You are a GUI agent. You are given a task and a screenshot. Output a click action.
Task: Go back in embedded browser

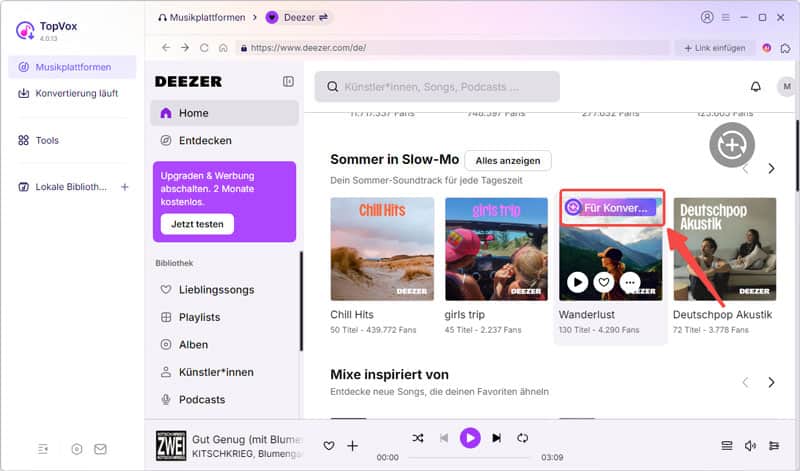point(166,47)
